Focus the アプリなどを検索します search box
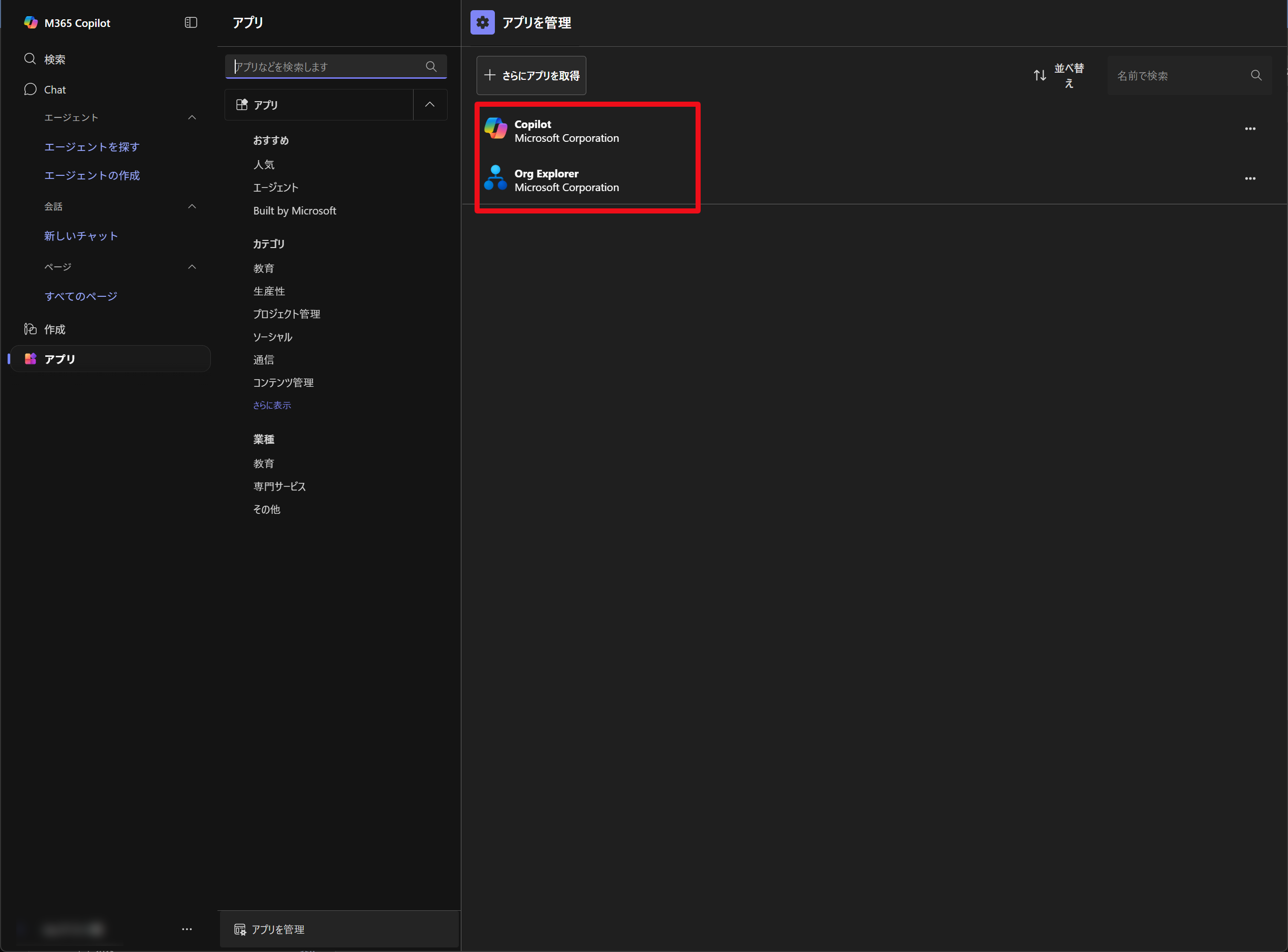 coord(336,66)
